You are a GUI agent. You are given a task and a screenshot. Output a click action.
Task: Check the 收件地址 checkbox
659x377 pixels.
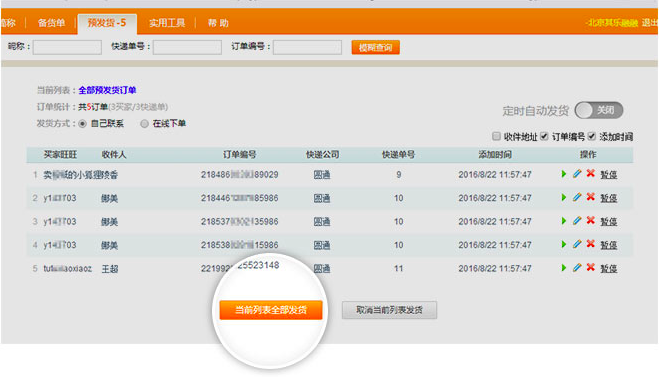496,136
